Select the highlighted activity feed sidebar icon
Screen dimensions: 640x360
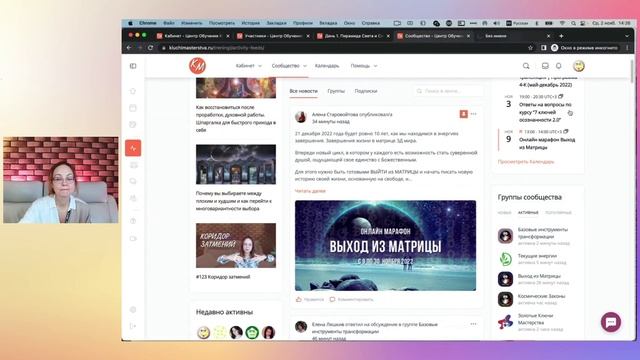click(x=133, y=148)
